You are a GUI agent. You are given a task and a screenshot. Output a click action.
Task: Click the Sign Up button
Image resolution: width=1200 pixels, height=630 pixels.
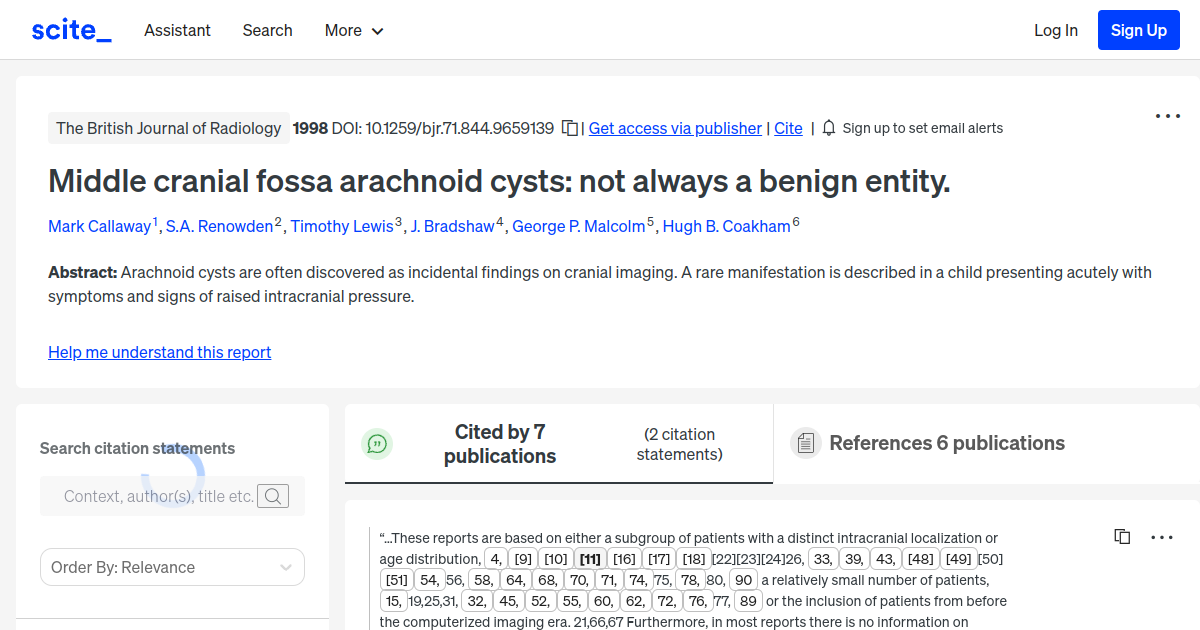click(1138, 29)
